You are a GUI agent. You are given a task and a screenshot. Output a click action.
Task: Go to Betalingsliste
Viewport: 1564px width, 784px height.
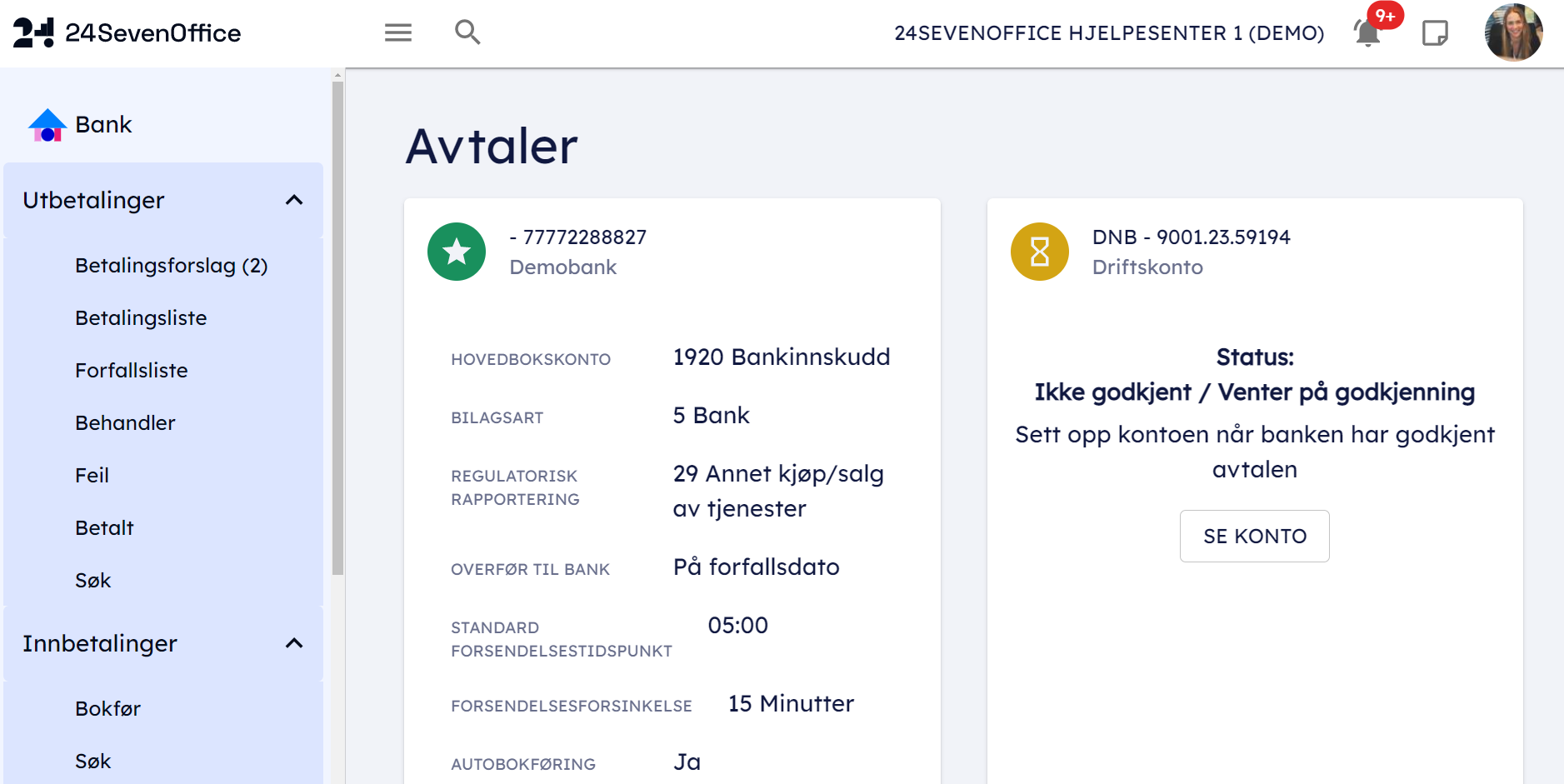click(141, 318)
